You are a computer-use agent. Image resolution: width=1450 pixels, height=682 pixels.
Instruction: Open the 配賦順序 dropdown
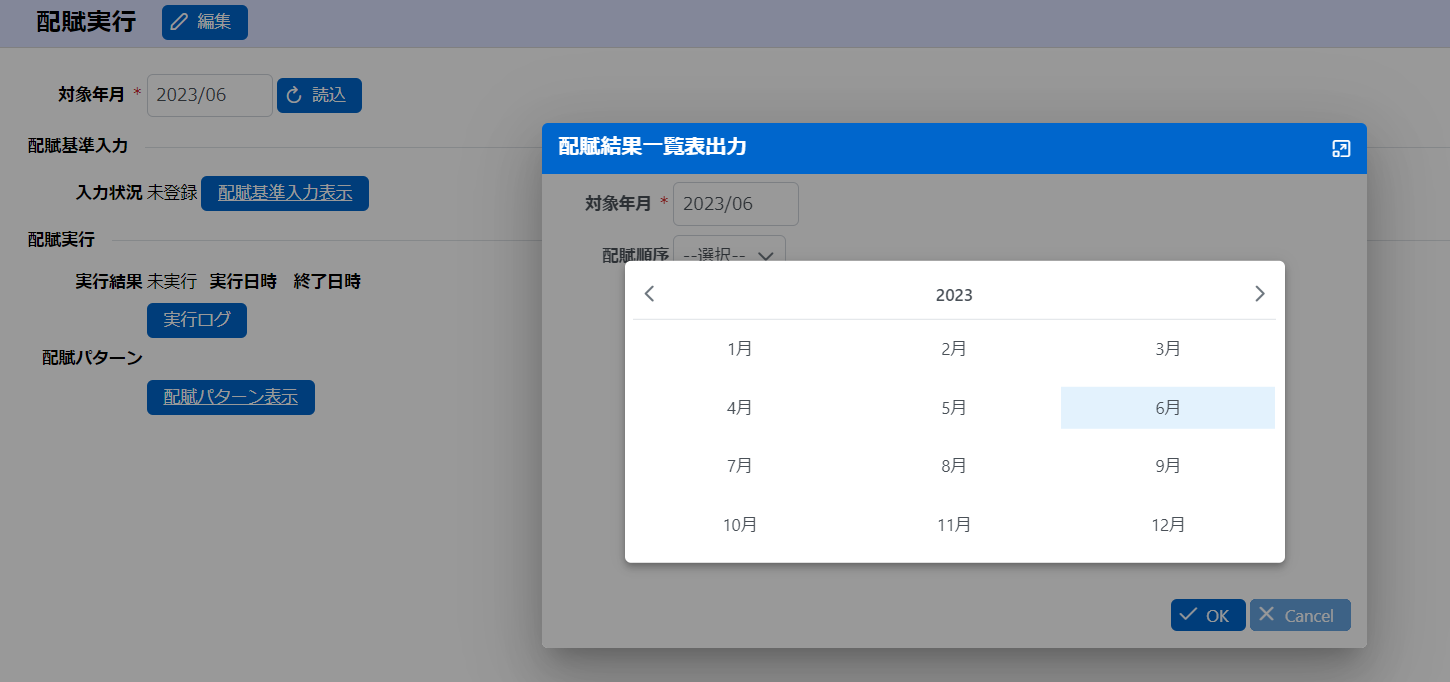click(729, 248)
